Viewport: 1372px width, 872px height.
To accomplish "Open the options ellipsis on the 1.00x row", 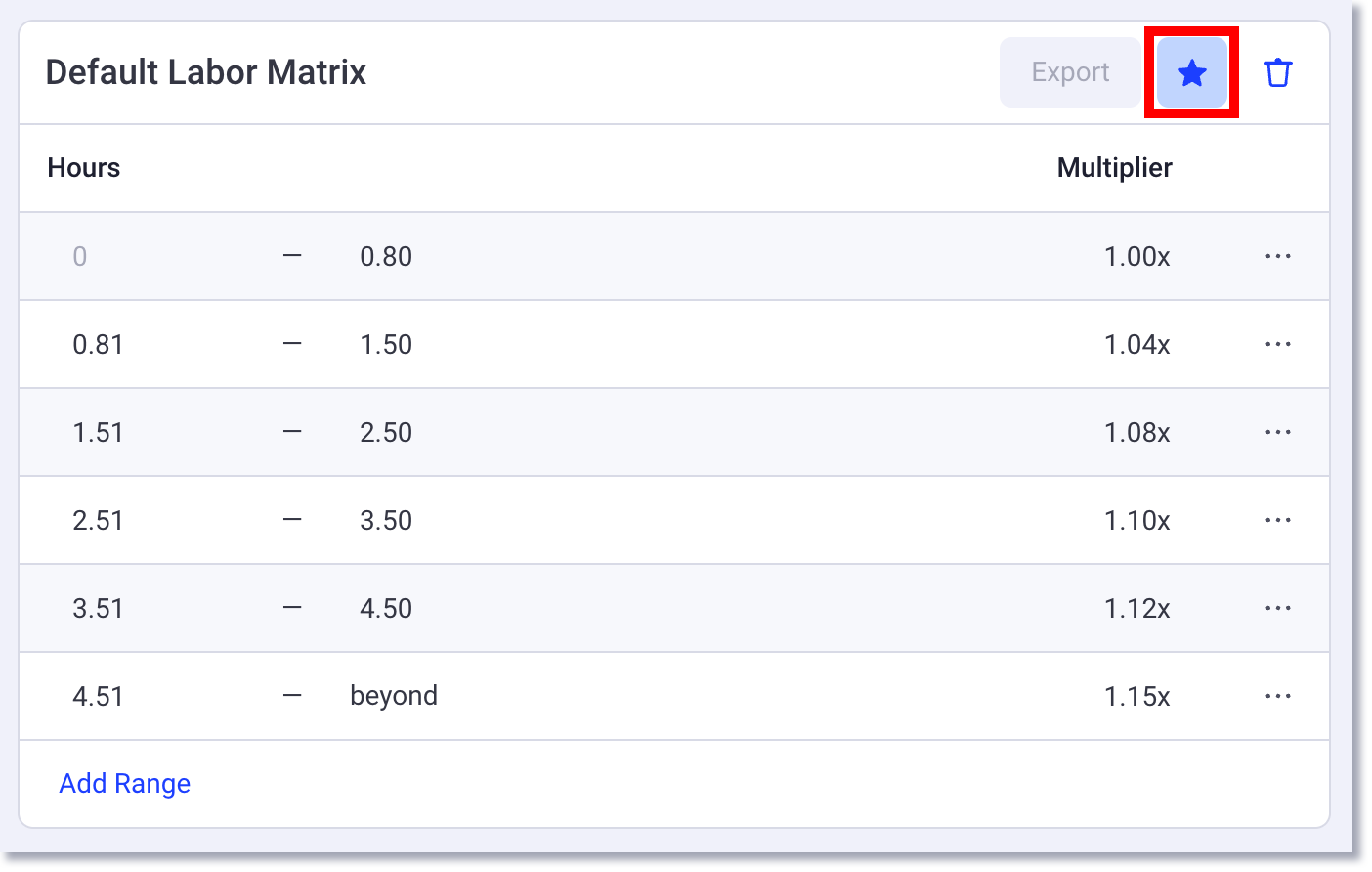I will [1278, 256].
